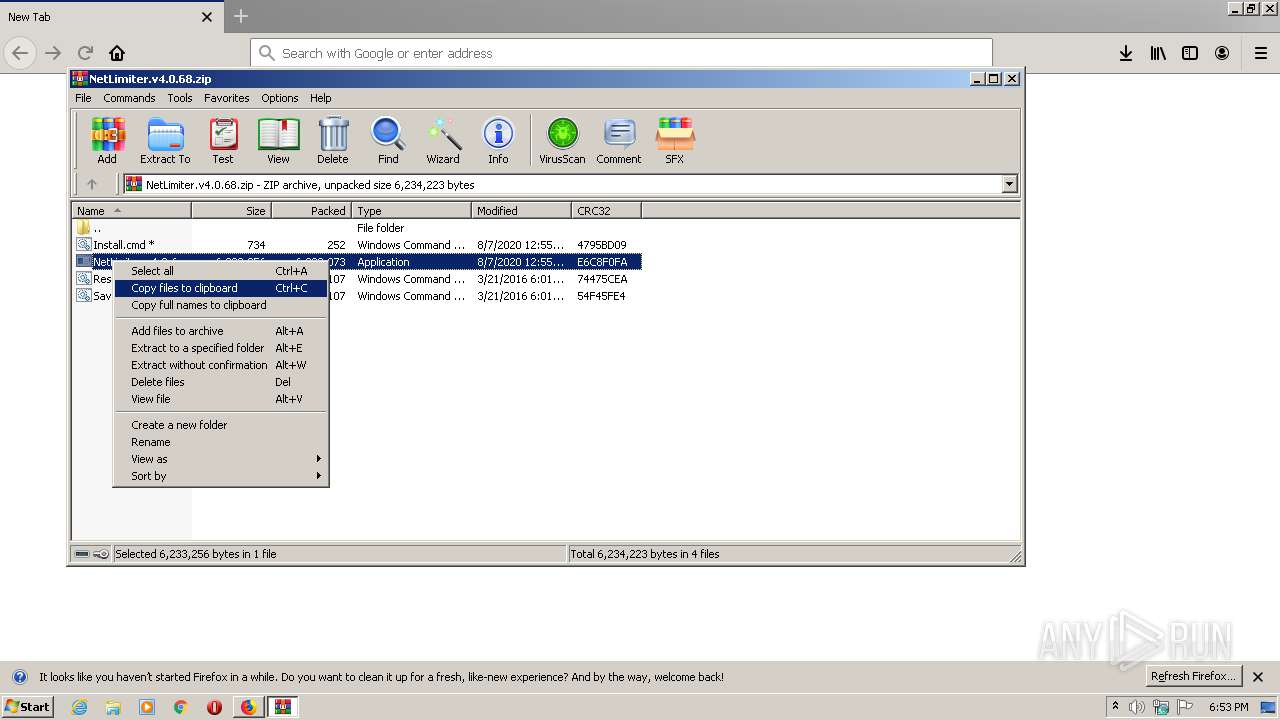Open the Tools menu
Viewport: 1280px width, 720px height.
[x=180, y=98]
